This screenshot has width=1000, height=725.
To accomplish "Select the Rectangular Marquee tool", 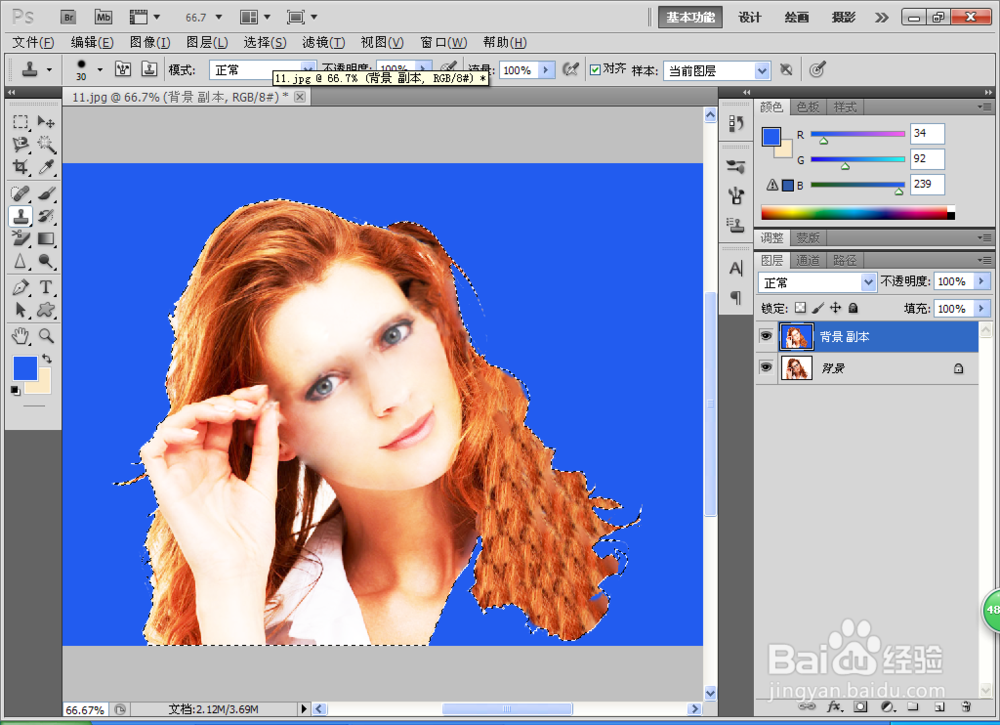I will click(x=20, y=121).
